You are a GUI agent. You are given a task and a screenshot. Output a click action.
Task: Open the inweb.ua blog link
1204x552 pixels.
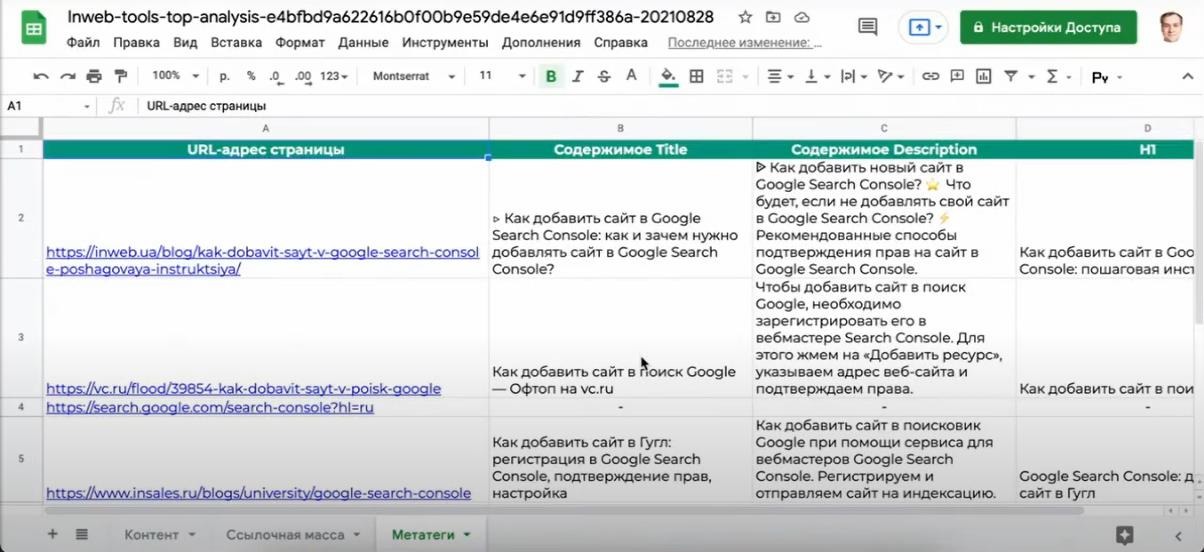262,260
